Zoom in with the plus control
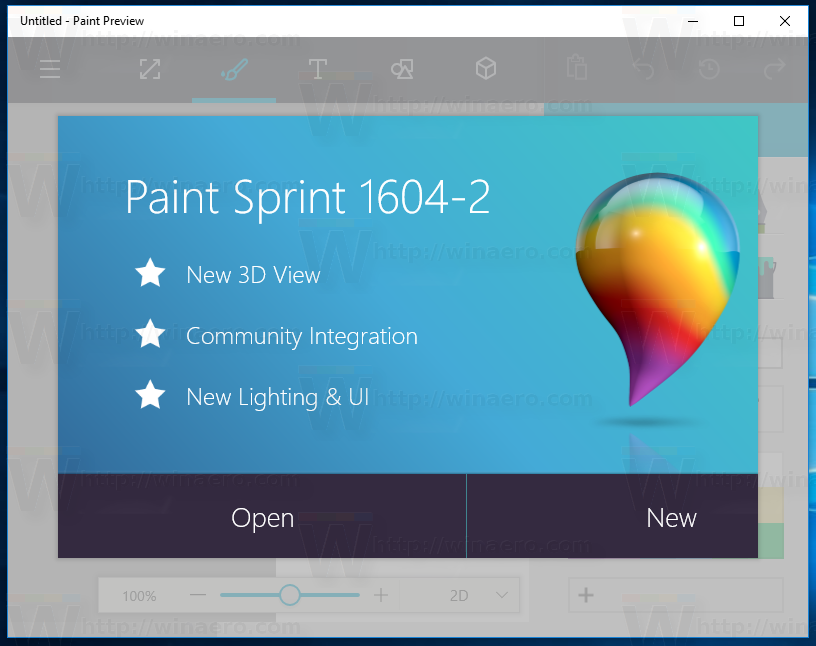The width and height of the screenshot is (816, 646). [x=380, y=594]
